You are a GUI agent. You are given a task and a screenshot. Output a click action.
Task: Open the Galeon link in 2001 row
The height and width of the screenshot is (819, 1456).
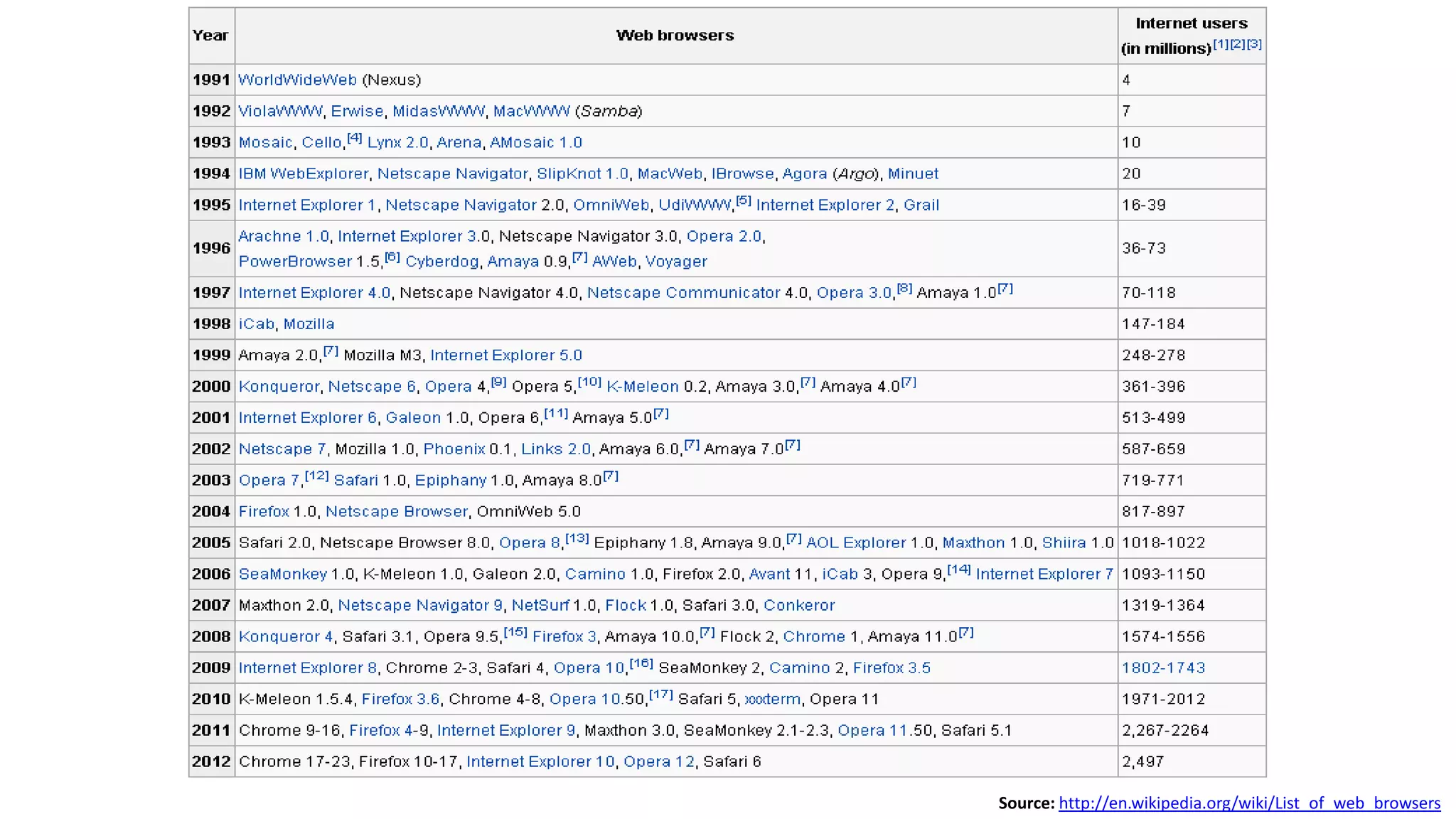coord(413,418)
